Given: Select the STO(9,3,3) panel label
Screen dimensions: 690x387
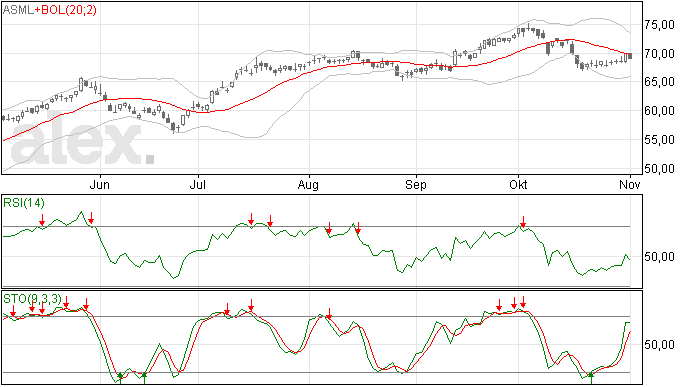Looking at the screenshot, I should point(32,299).
